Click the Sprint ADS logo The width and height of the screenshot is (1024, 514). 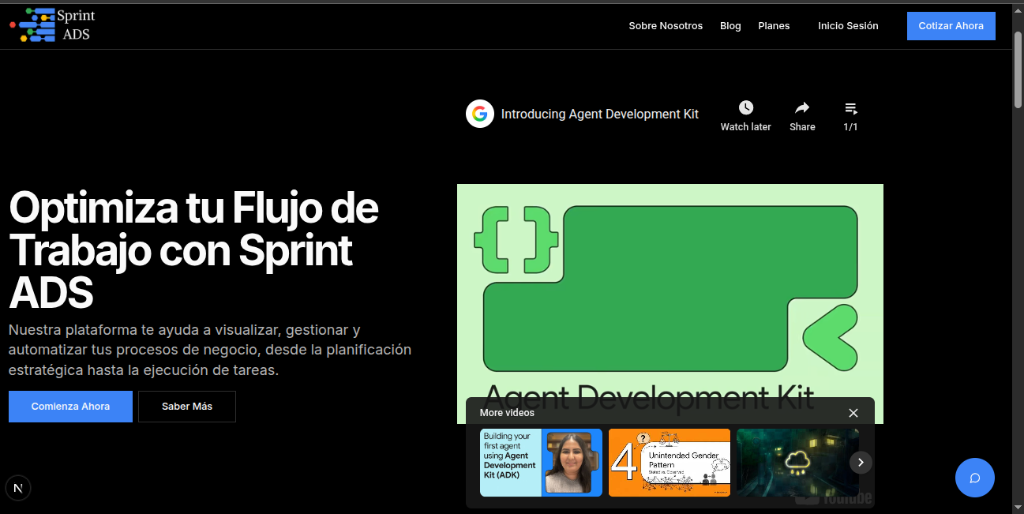(x=52, y=25)
